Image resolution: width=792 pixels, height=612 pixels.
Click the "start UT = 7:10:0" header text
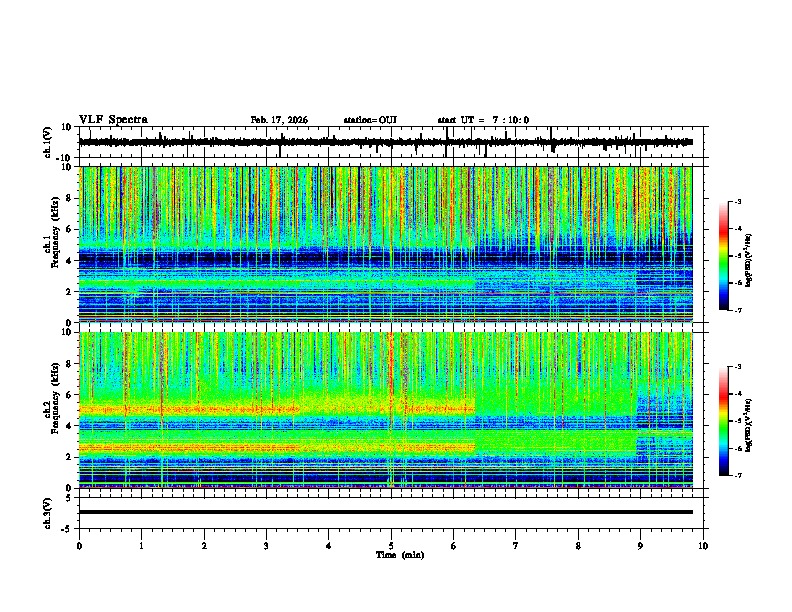click(483, 120)
